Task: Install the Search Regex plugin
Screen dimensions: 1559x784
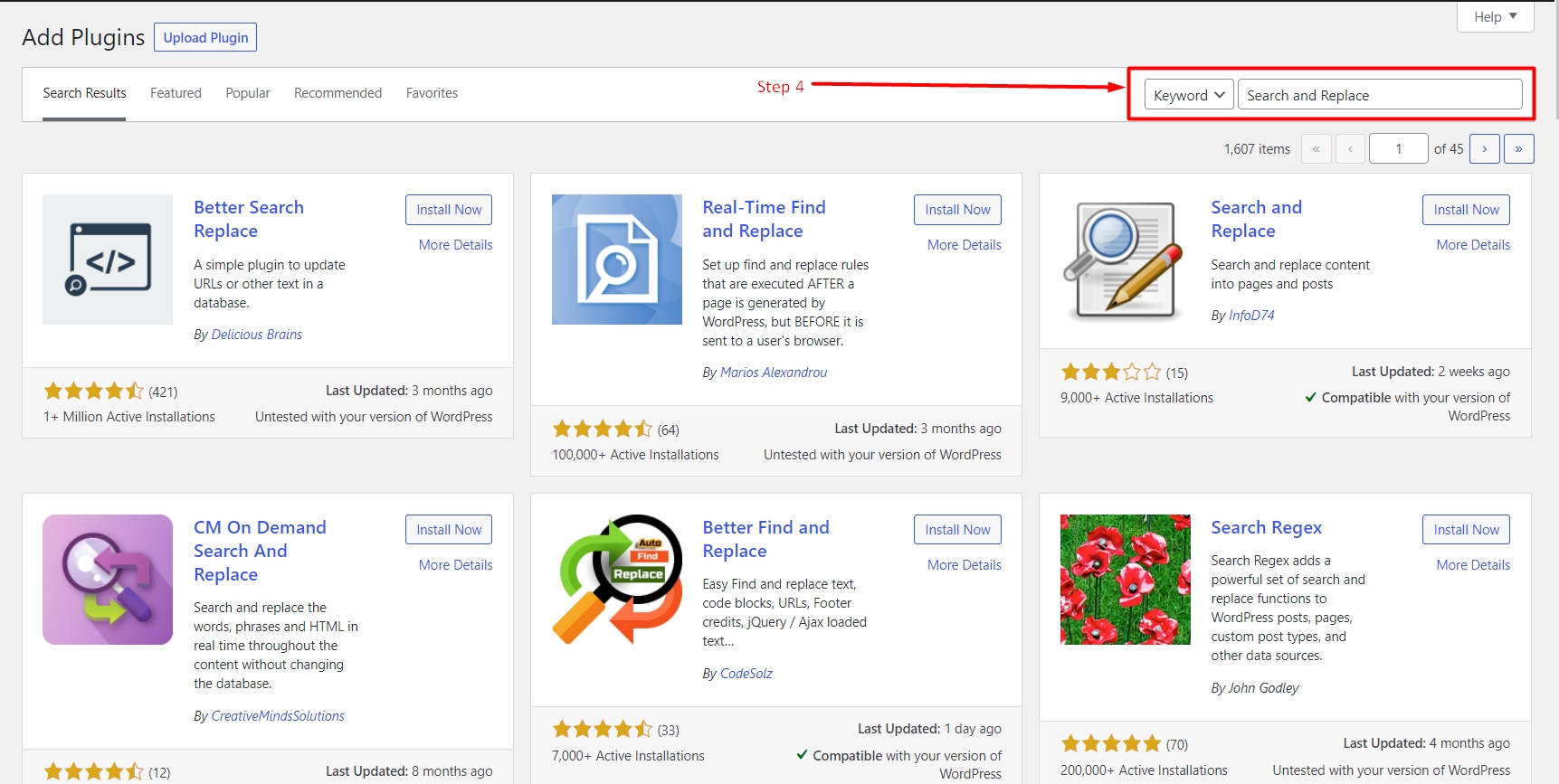Action: [1466, 530]
